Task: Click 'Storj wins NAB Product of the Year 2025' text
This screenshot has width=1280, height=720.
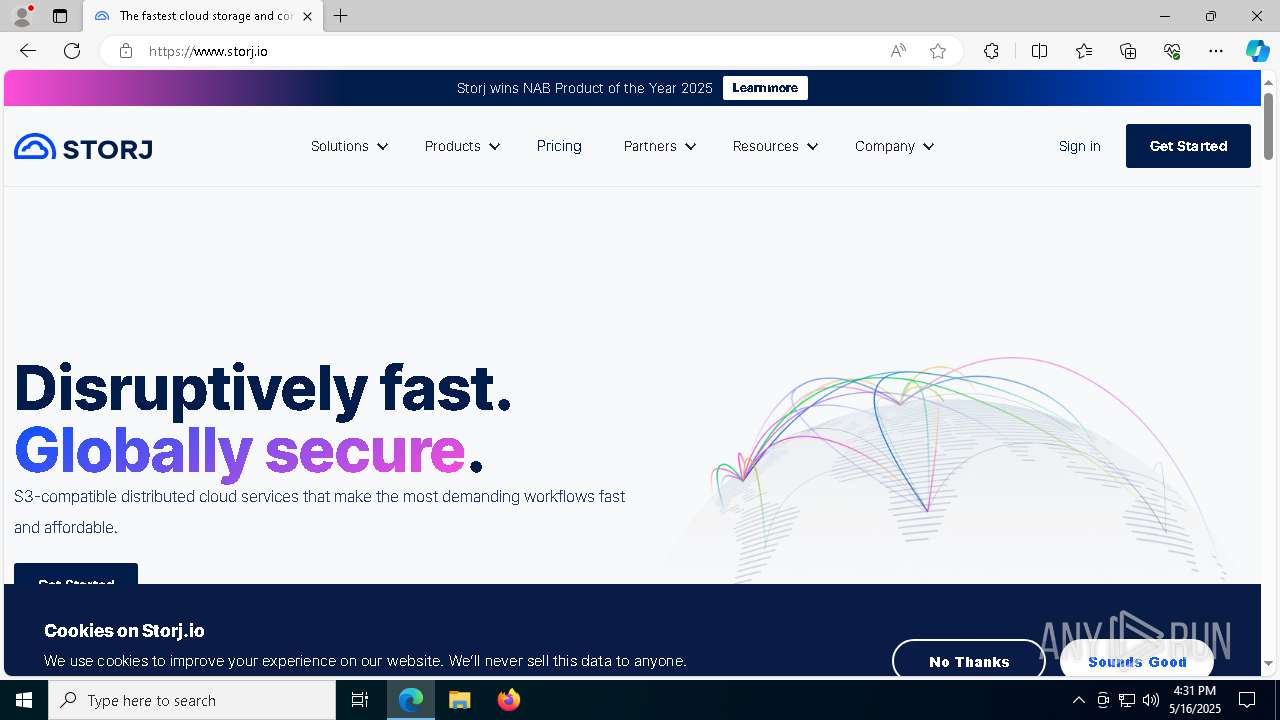Action: pos(585,88)
